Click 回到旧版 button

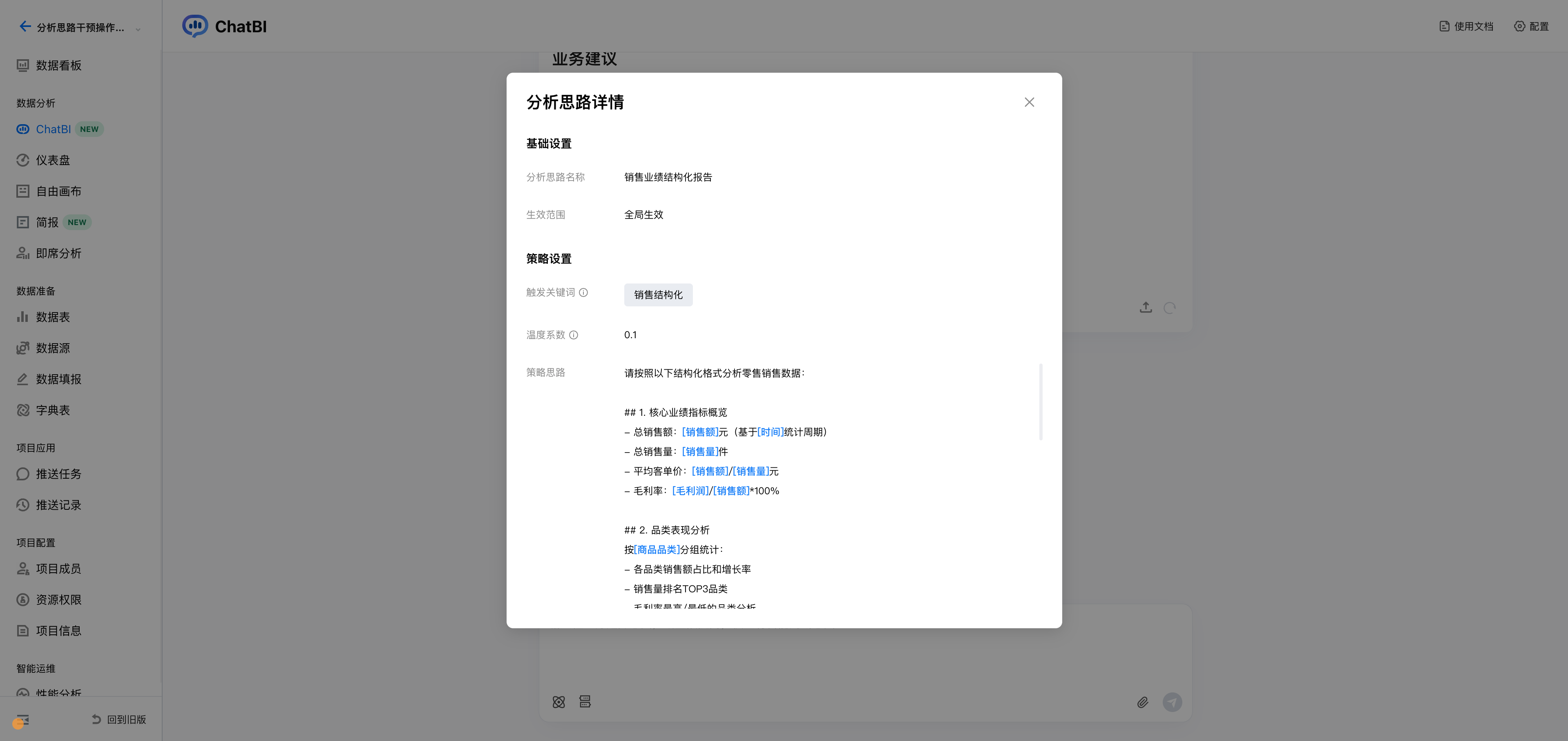(x=119, y=720)
